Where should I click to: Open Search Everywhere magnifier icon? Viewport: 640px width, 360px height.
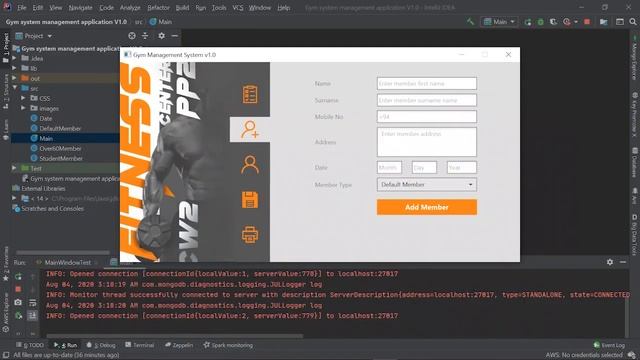point(633,22)
